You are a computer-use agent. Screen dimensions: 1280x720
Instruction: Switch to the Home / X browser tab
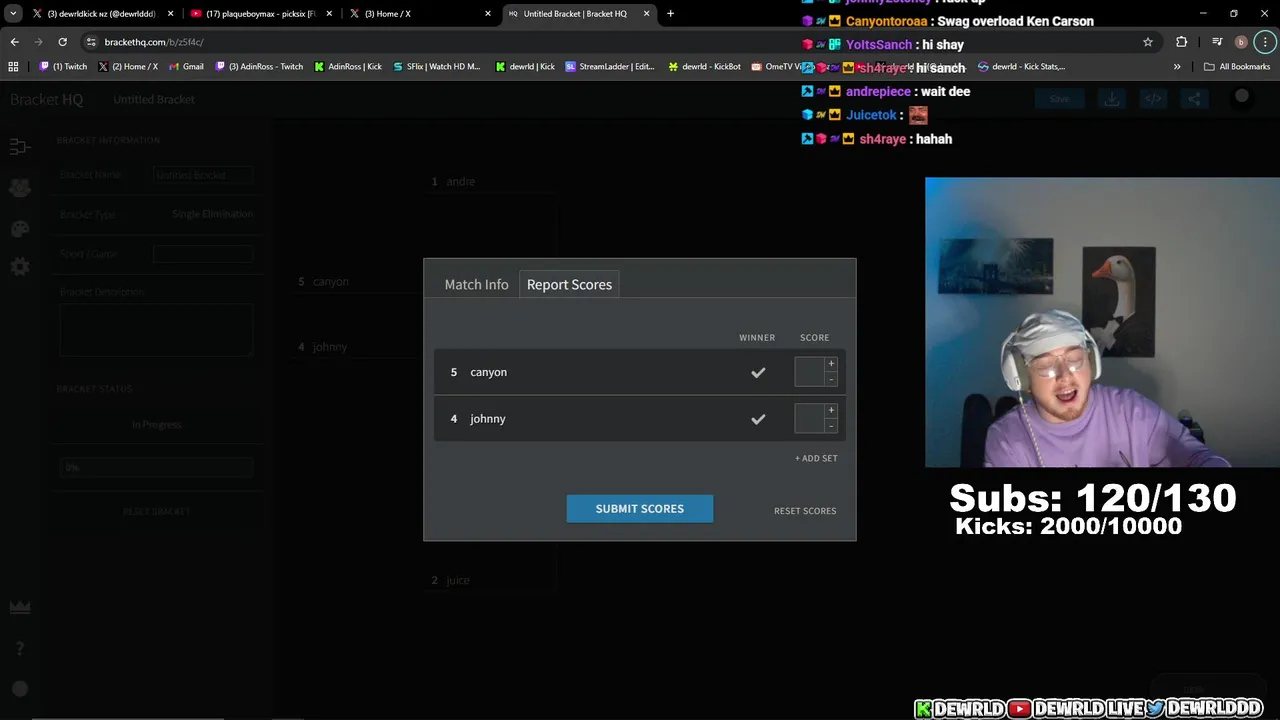[x=420, y=14]
